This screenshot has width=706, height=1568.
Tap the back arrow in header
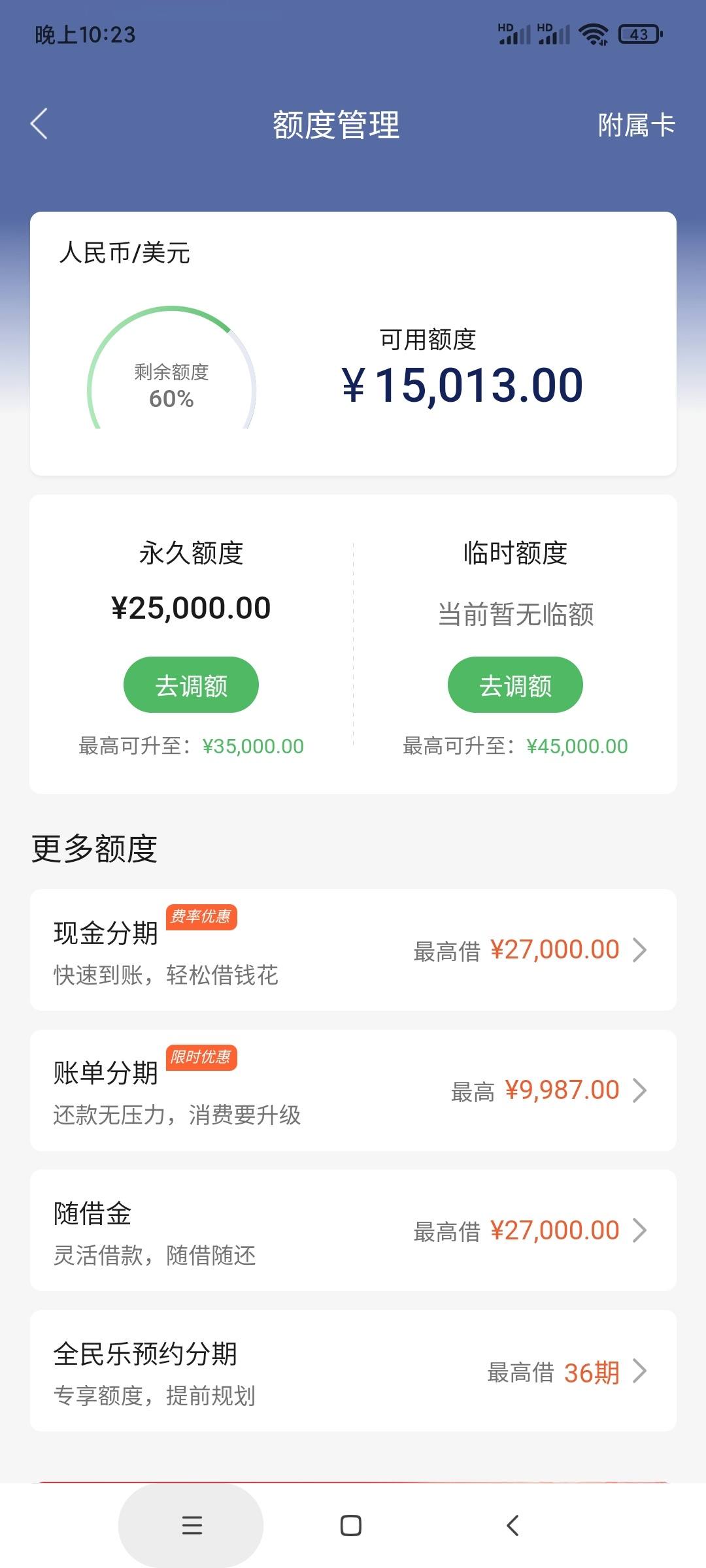tap(39, 123)
